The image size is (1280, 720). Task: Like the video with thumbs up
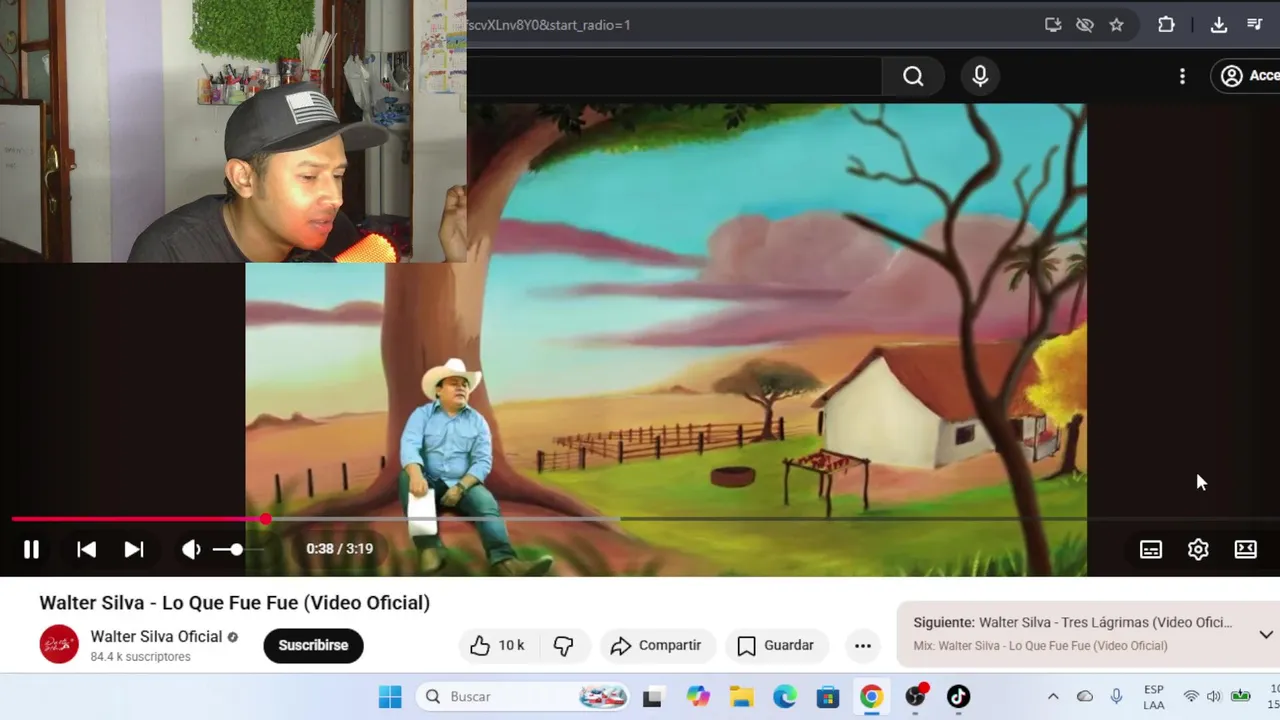coord(480,646)
